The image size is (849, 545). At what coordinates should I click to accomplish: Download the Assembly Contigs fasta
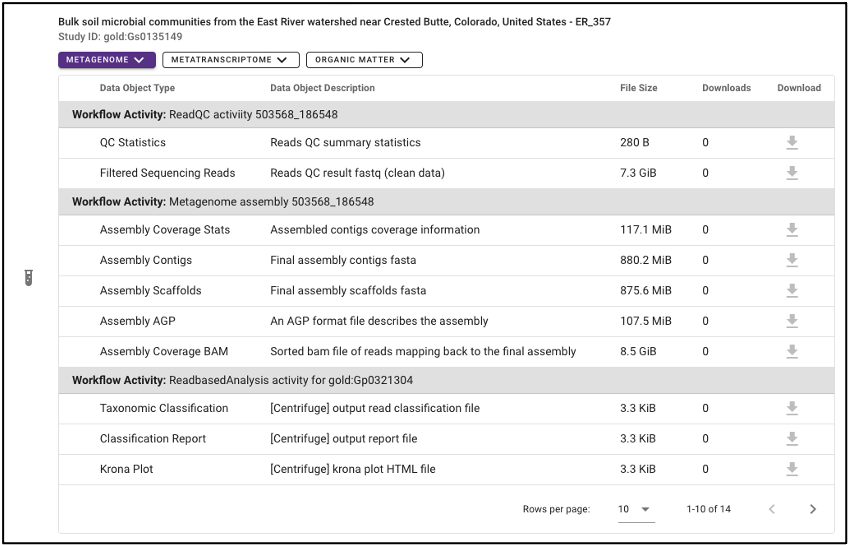(x=792, y=260)
